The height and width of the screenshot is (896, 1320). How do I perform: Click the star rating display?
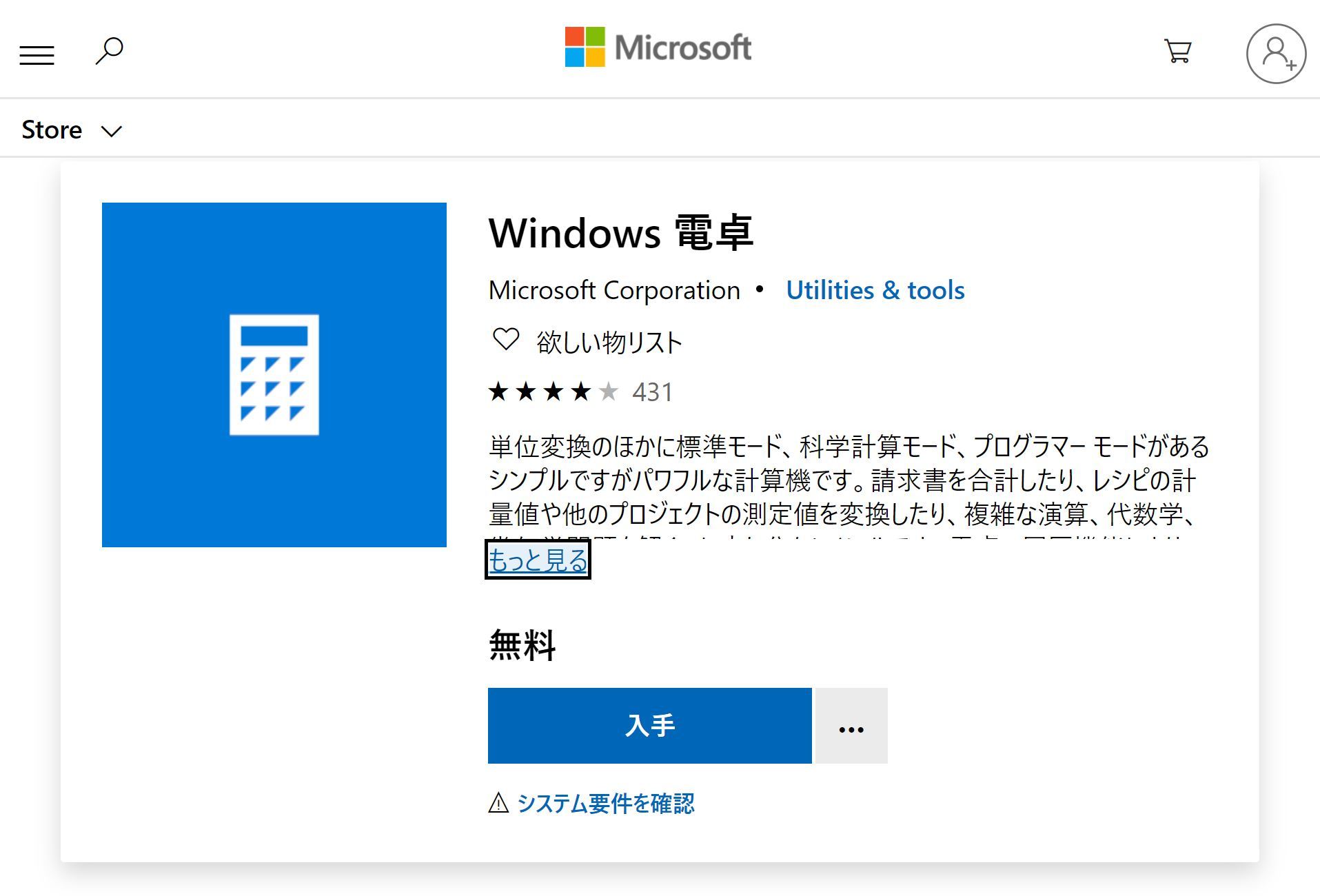point(553,391)
